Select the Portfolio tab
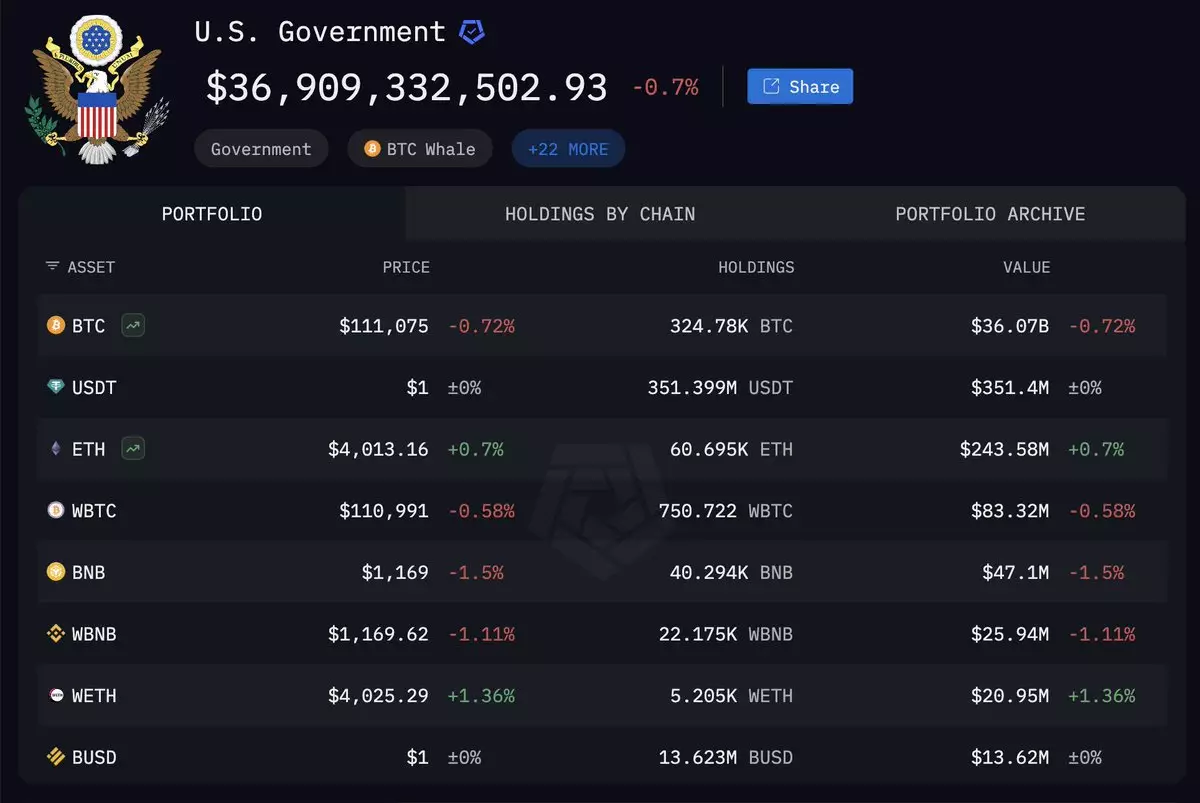The image size is (1200, 803). coord(212,214)
